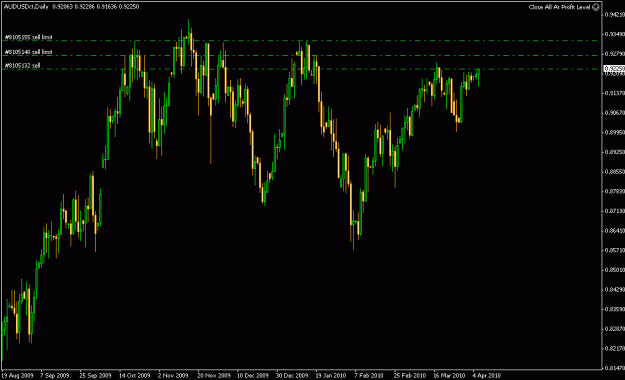The width and height of the screenshot is (625, 380).
Task: Click the '10 Dec 2009' date label
Action: (x=253, y=376)
